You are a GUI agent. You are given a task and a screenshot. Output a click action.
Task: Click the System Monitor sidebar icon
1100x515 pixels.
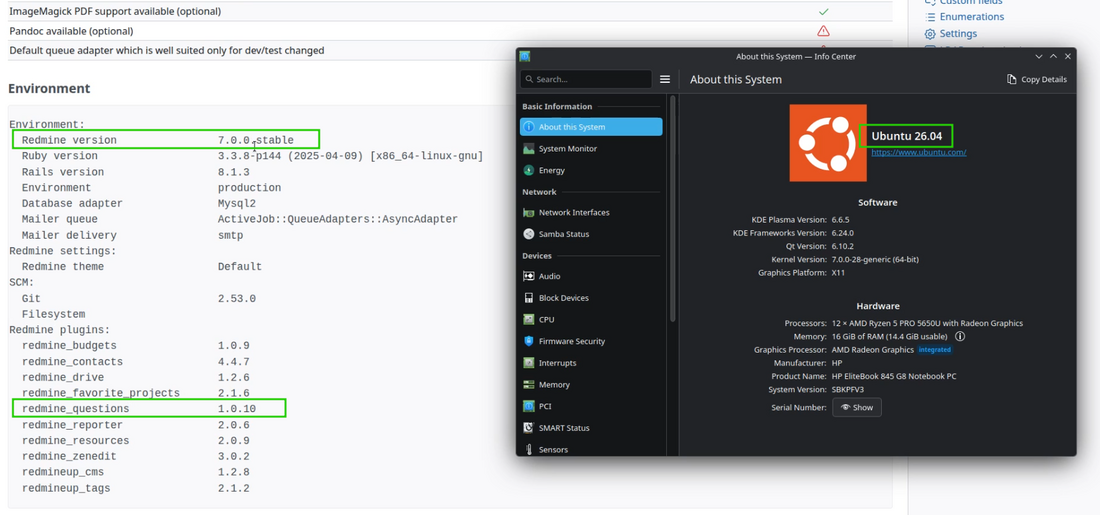tap(529, 149)
